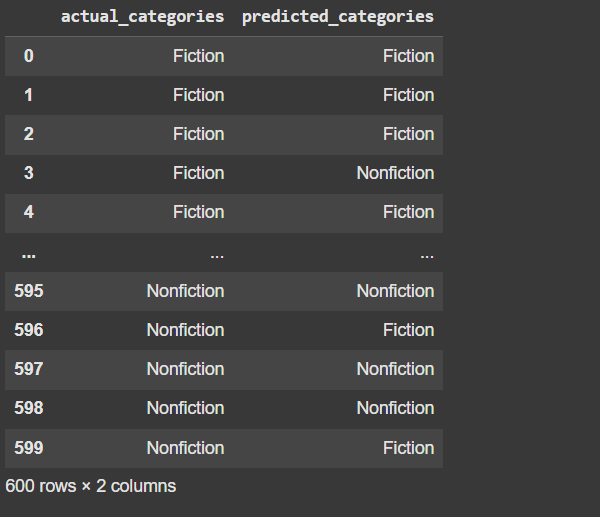Click the Nonfiction prediction in row 3
This screenshot has height=517, width=600.
tap(395, 173)
